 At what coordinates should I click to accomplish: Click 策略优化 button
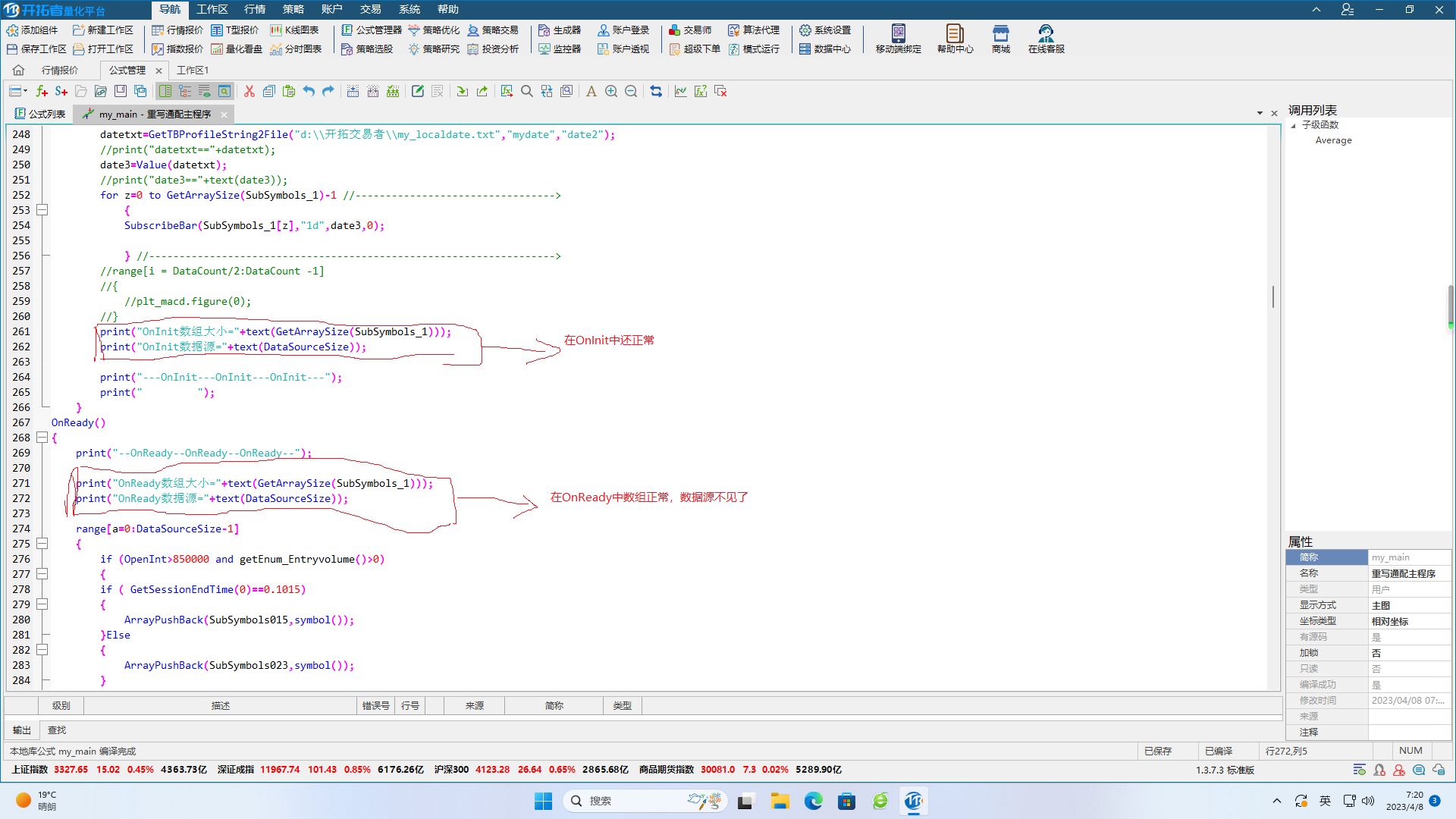tap(434, 30)
